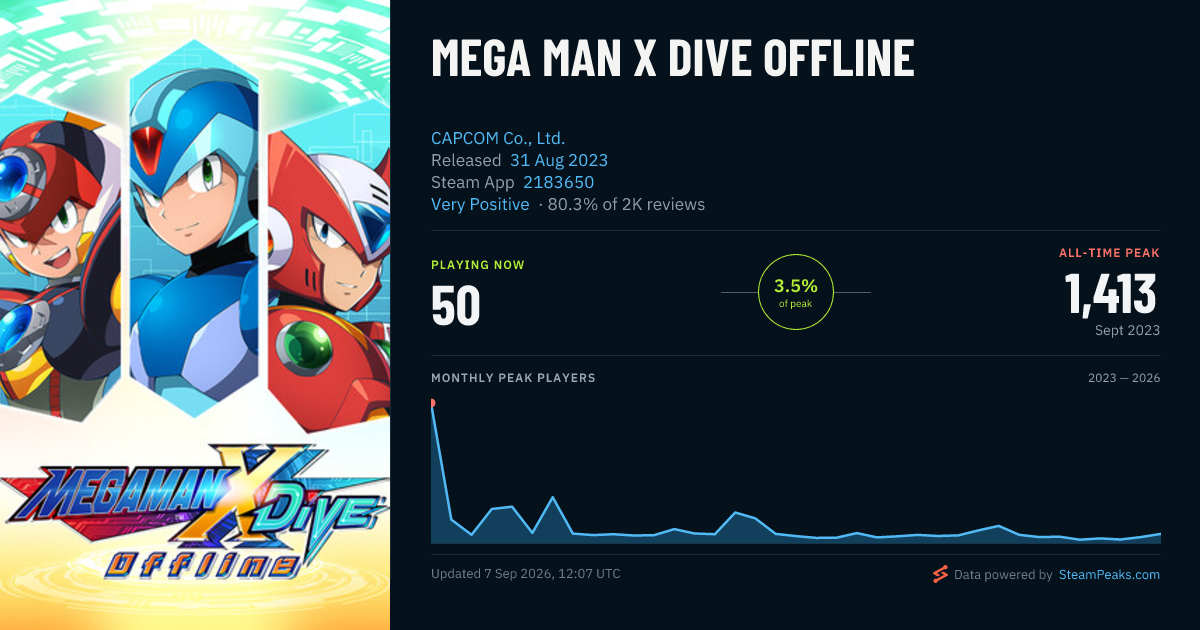Click the 80.3% of 2K reviews text
This screenshot has height=630, width=1200.
click(626, 204)
